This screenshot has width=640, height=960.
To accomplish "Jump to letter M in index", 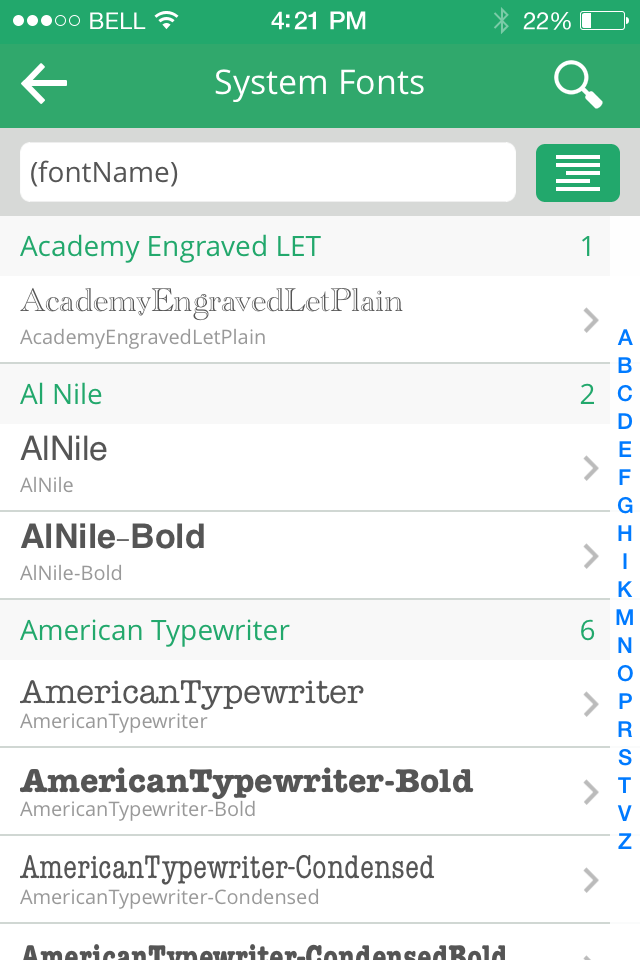I will click(625, 617).
